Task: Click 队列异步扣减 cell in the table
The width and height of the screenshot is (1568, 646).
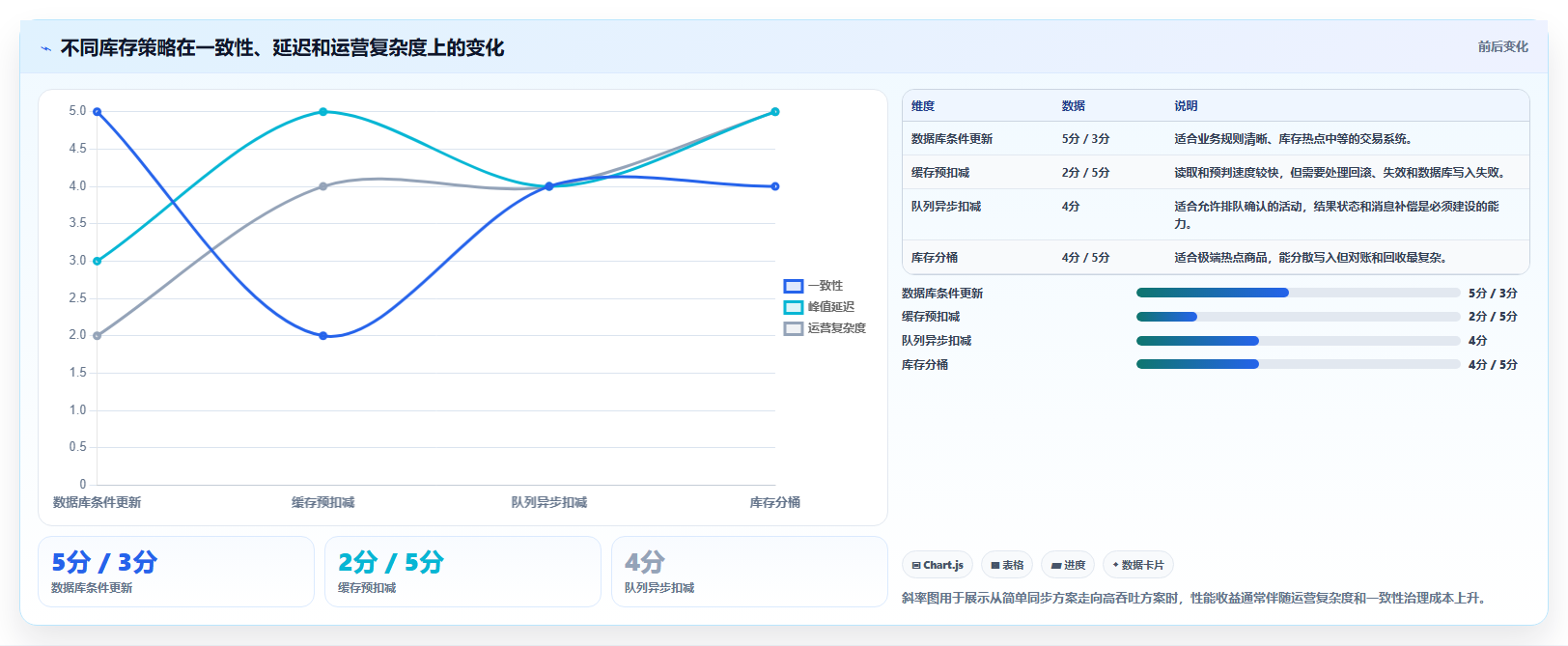Action: 946,207
